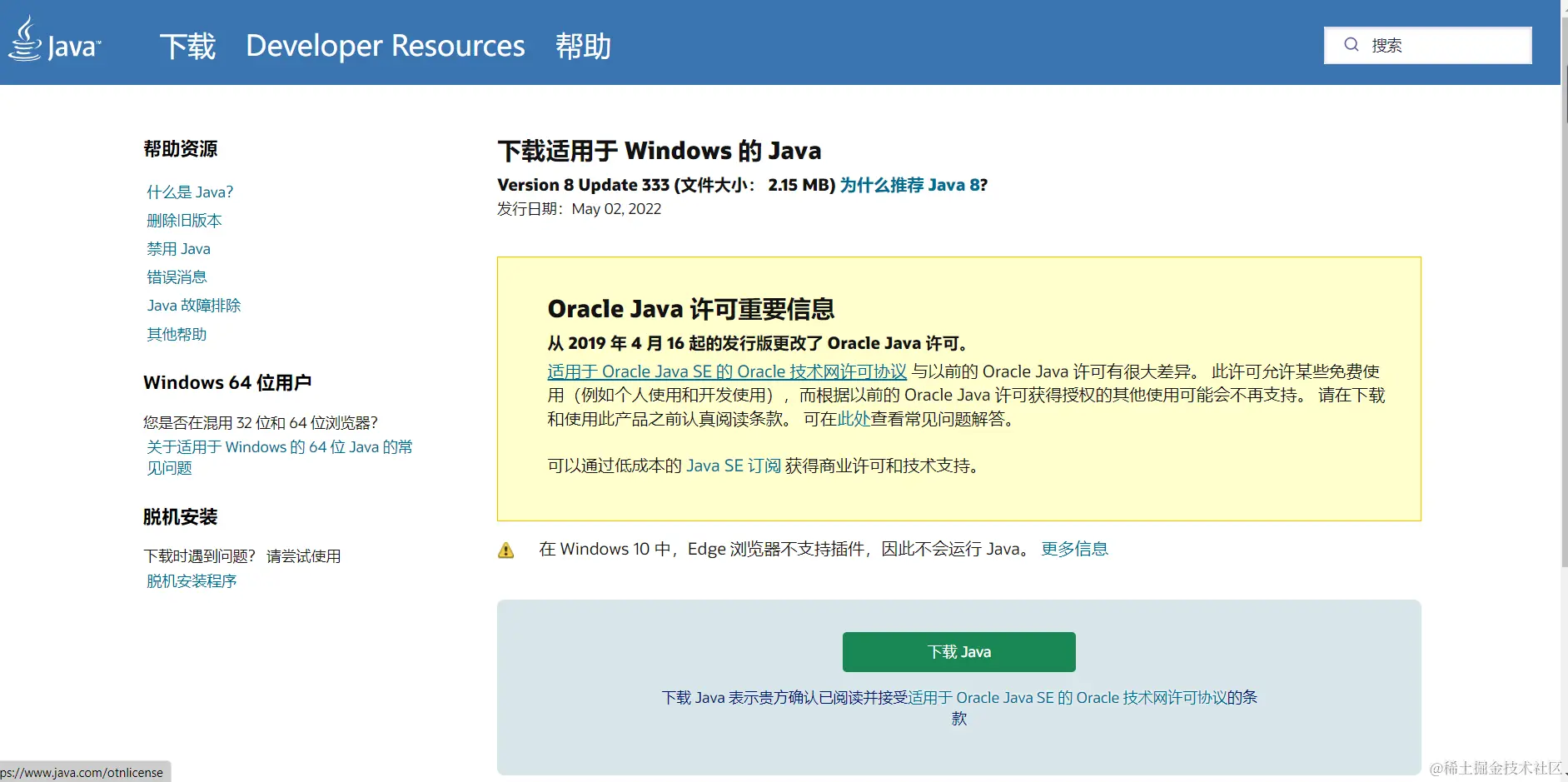The width and height of the screenshot is (1568, 782).
Task: Open the 删除旧版本 sidebar link
Action: (184, 221)
